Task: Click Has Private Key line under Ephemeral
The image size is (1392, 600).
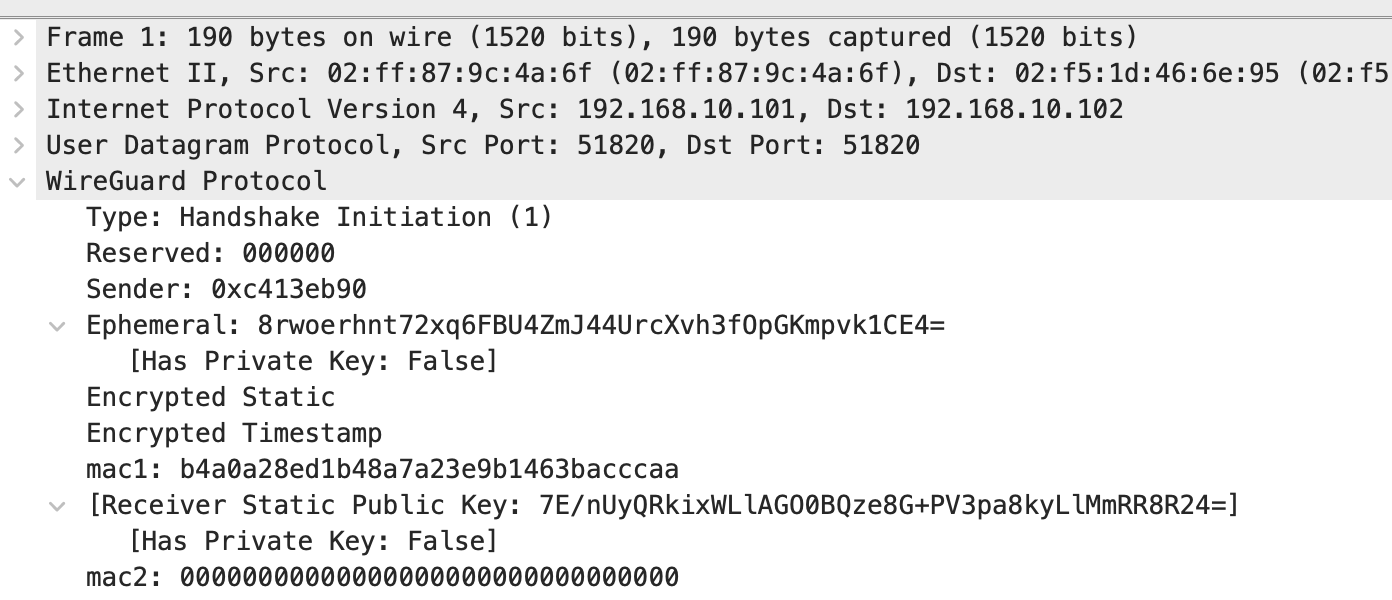Action: 313,362
